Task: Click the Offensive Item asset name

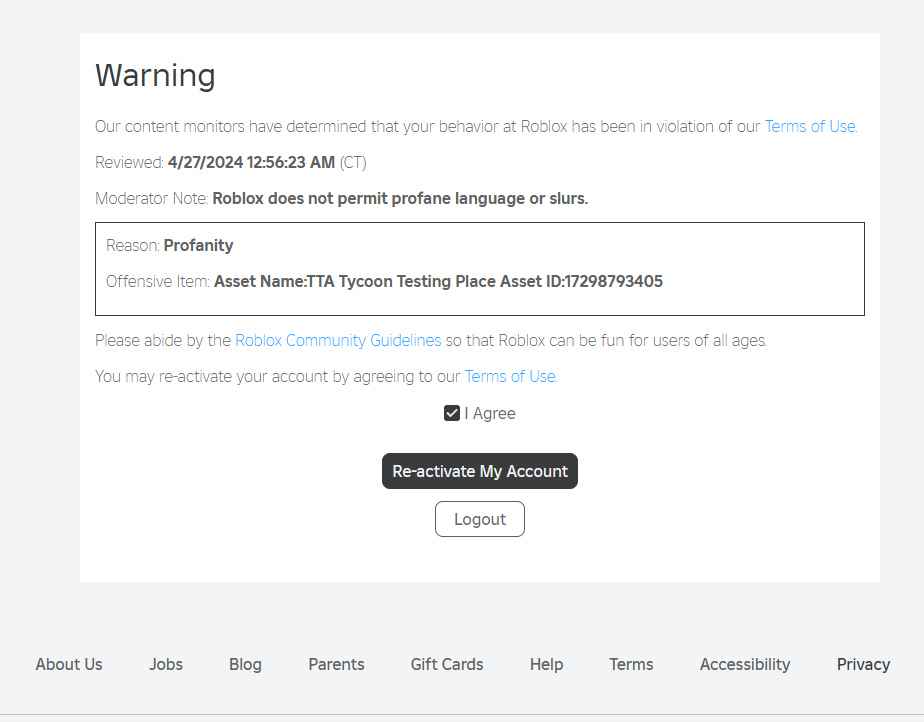Action: pyautogui.click(x=437, y=281)
